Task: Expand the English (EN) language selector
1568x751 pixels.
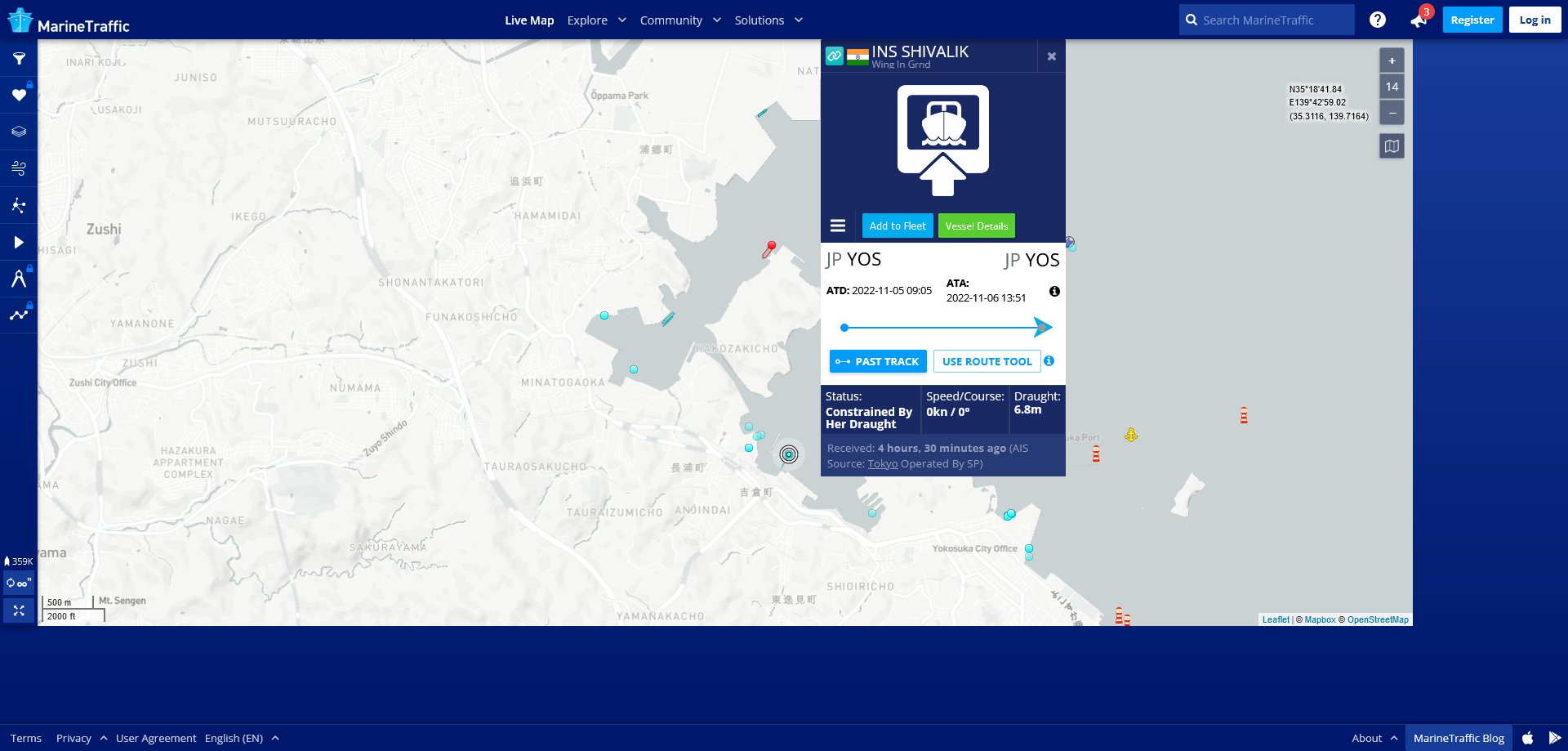Action: tap(242, 738)
